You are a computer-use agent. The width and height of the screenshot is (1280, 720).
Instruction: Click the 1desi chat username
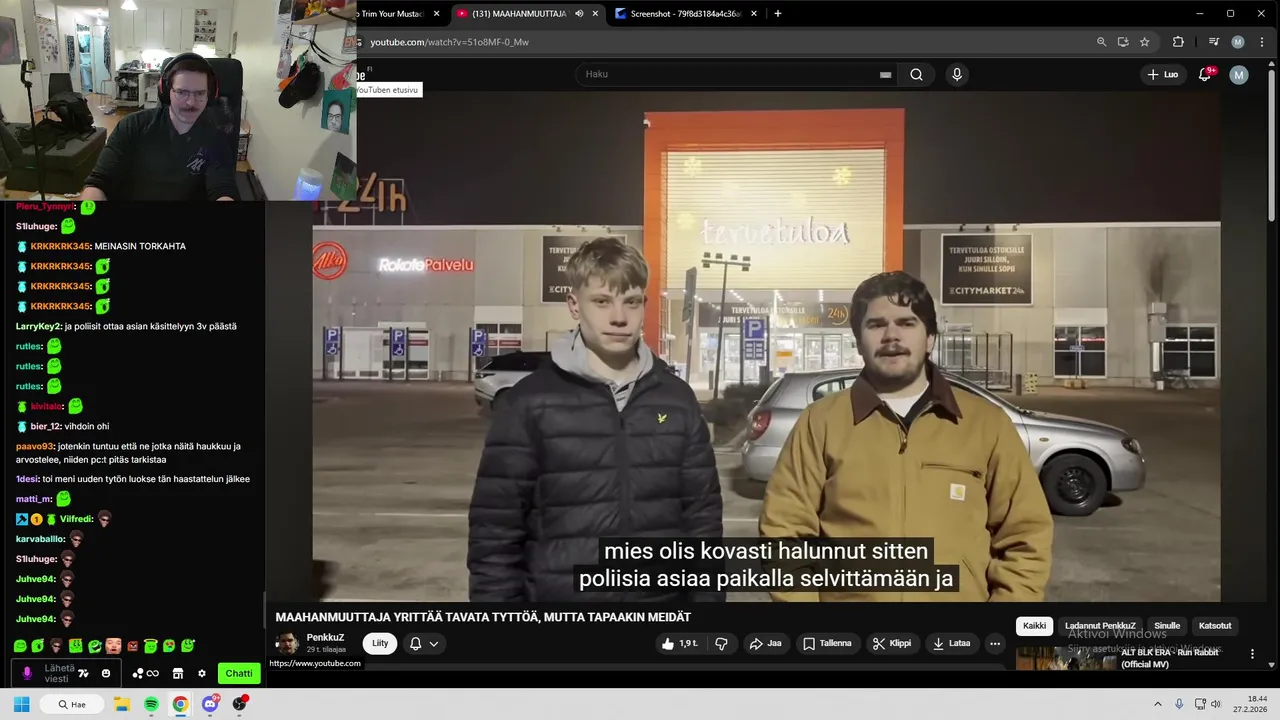click(x=27, y=479)
